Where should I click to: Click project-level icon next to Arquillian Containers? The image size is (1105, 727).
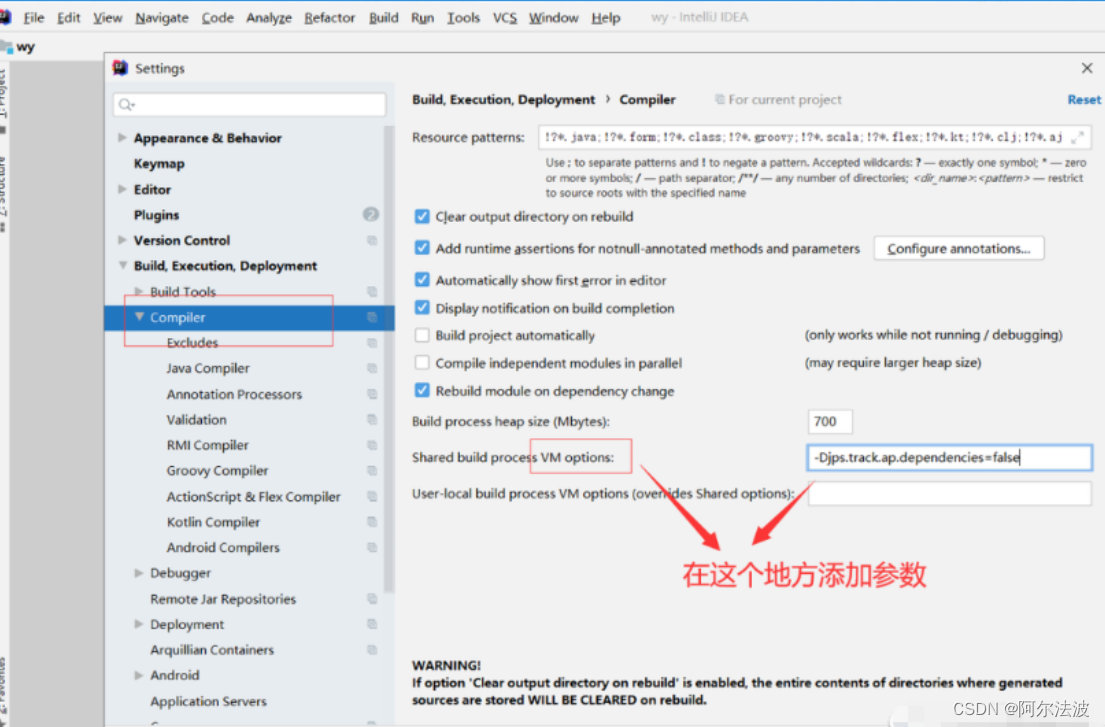point(372,650)
